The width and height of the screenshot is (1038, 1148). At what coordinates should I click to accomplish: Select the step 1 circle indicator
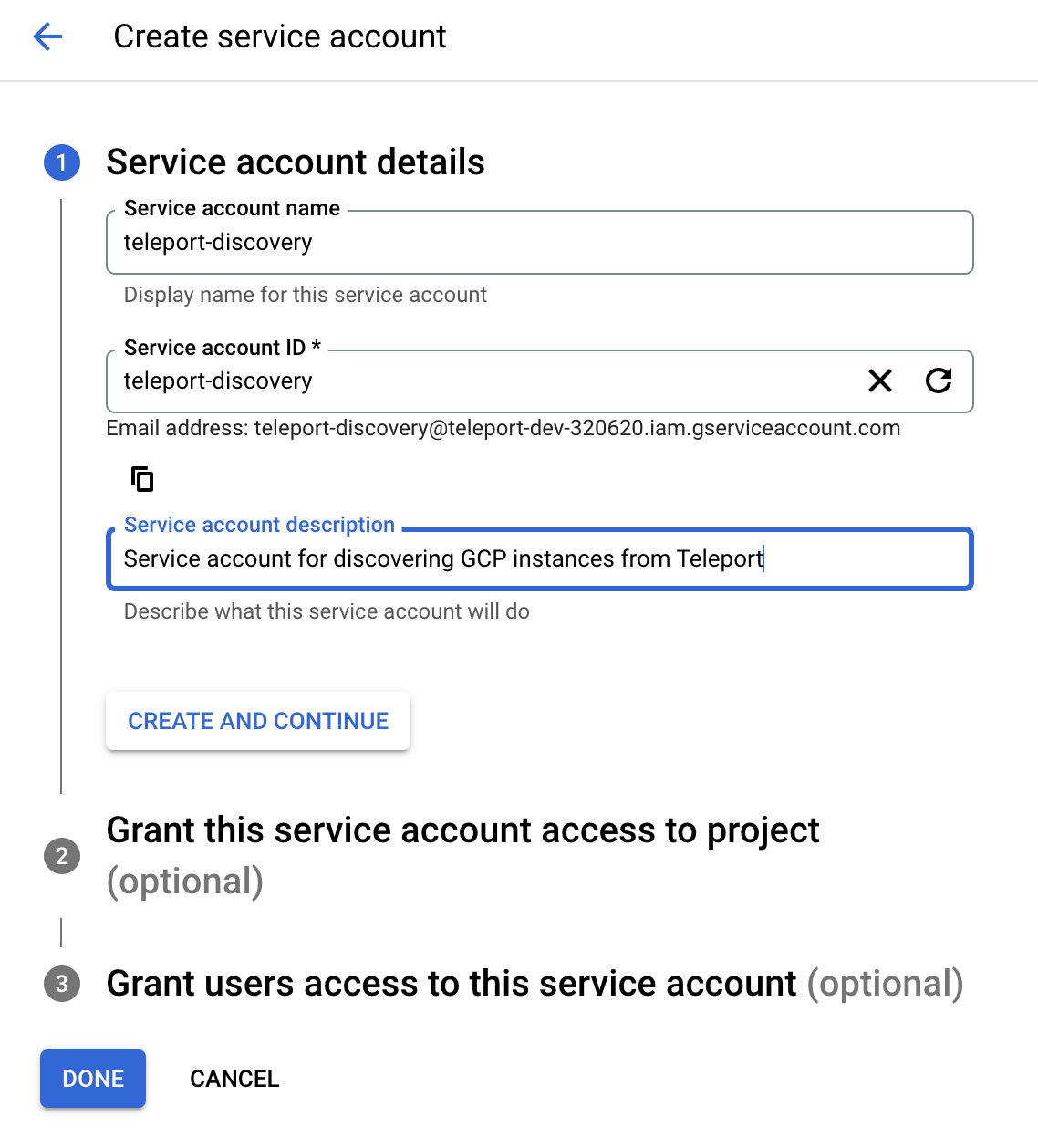pos(61,162)
